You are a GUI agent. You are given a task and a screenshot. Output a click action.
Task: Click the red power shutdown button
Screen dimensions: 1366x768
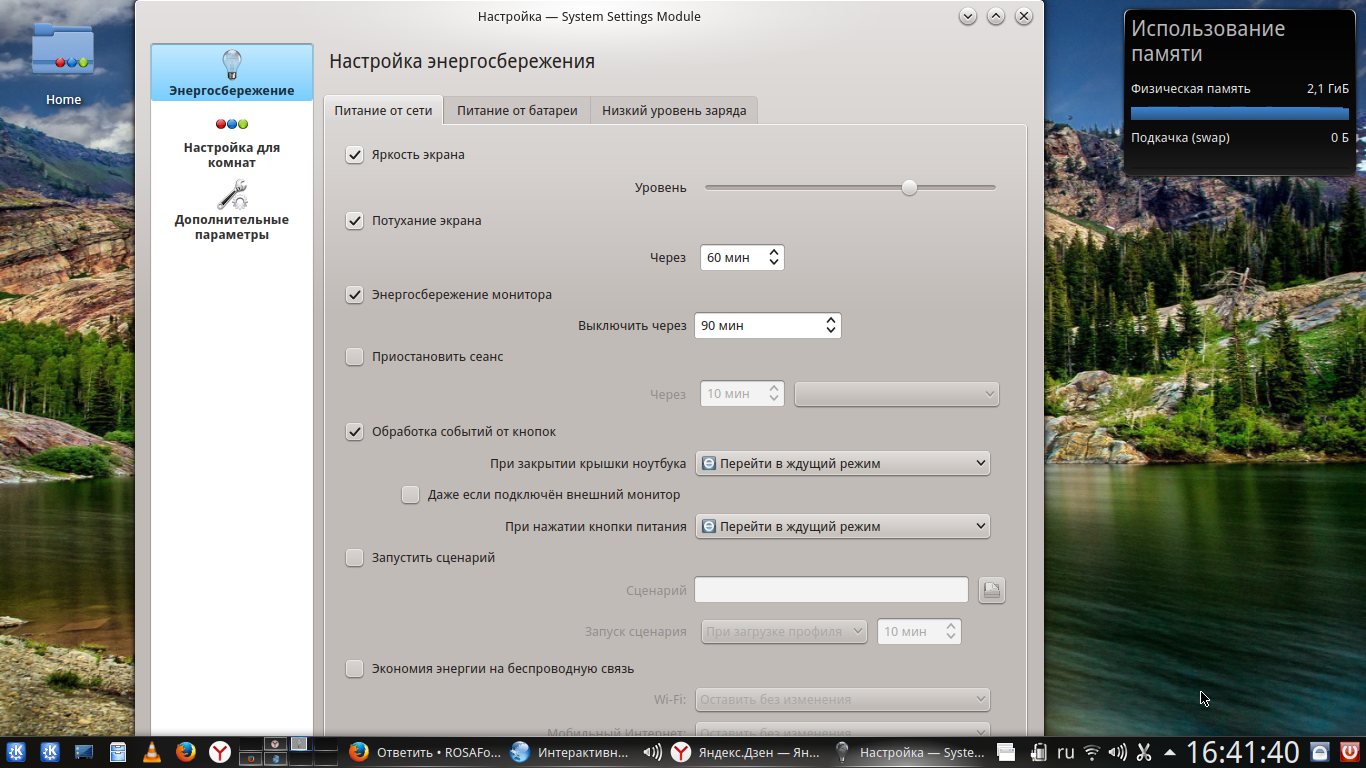pos(1350,752)
